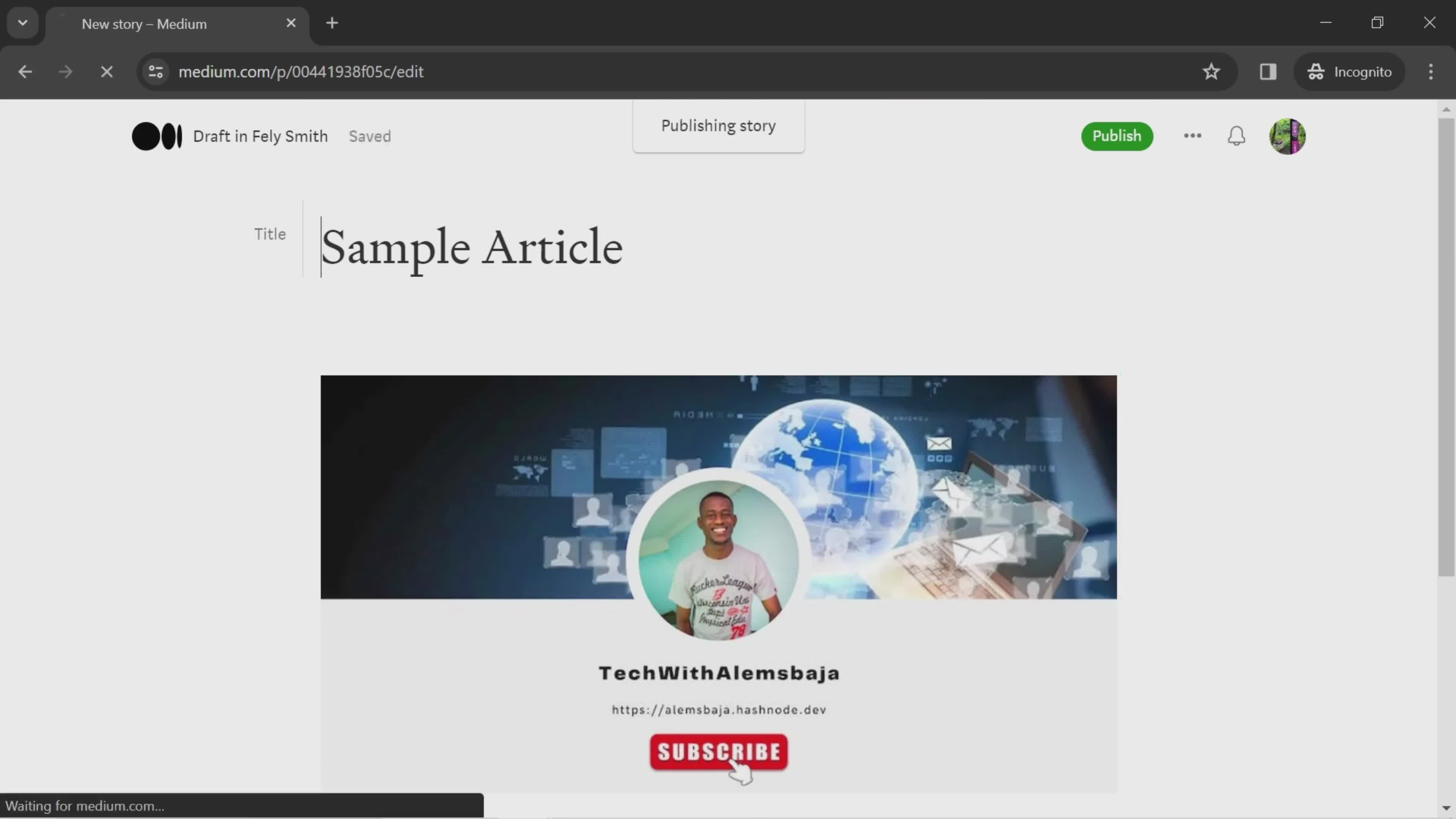Viewport: 1456px width, 819px height.
Task: Open the more options menu
Action: [1192, 135]
